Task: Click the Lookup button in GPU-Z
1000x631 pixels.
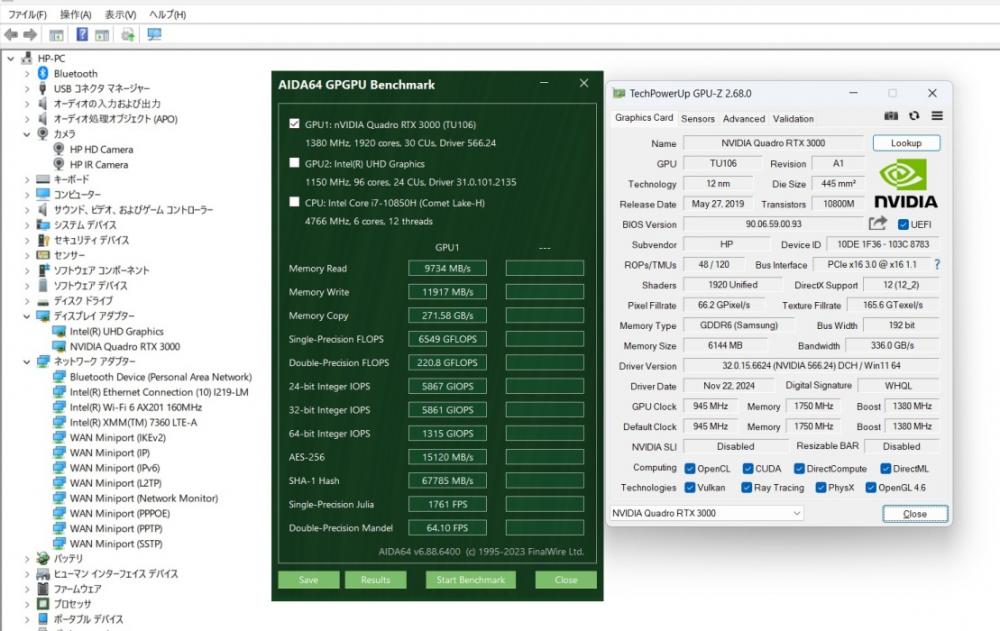Action: 906,143
